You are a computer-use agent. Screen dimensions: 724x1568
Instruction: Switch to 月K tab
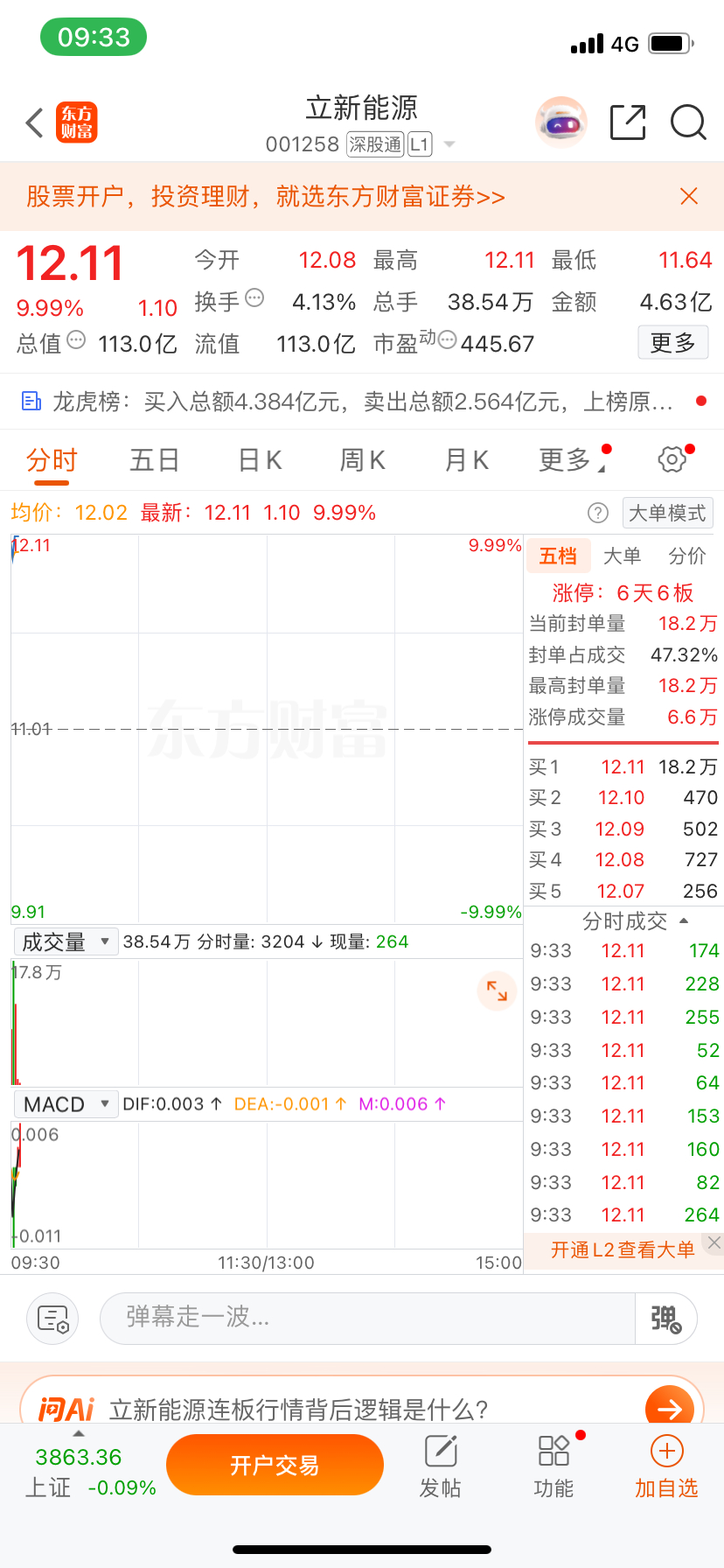pos(467,459)
